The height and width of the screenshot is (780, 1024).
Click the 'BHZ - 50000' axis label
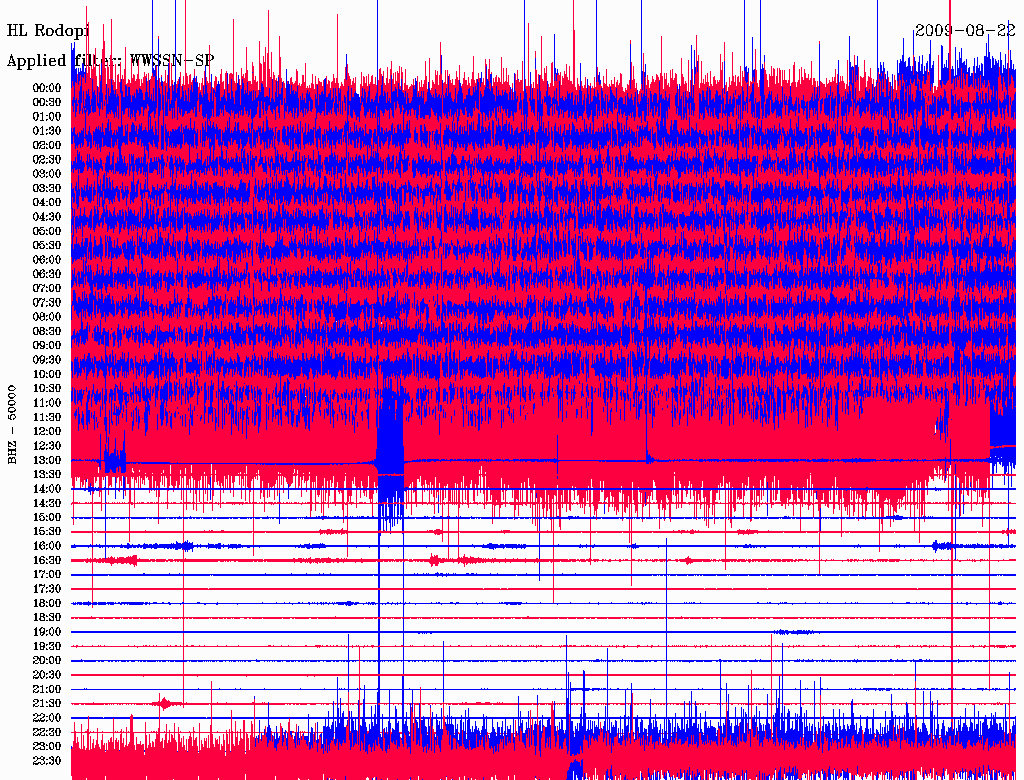[x=12, y=424]
